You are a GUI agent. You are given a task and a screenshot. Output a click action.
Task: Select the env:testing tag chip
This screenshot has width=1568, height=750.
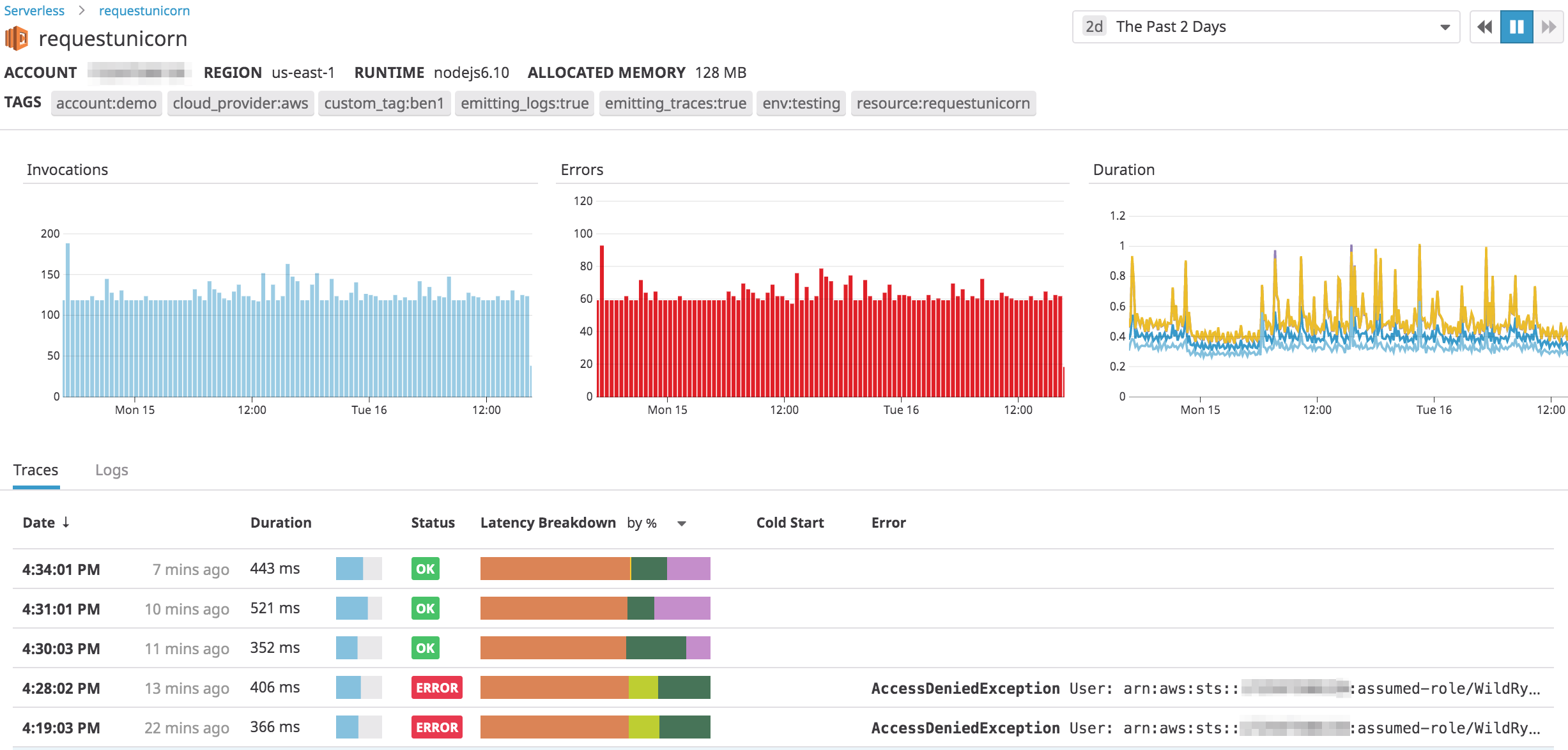pyautogui.click(x=802, y=103)
